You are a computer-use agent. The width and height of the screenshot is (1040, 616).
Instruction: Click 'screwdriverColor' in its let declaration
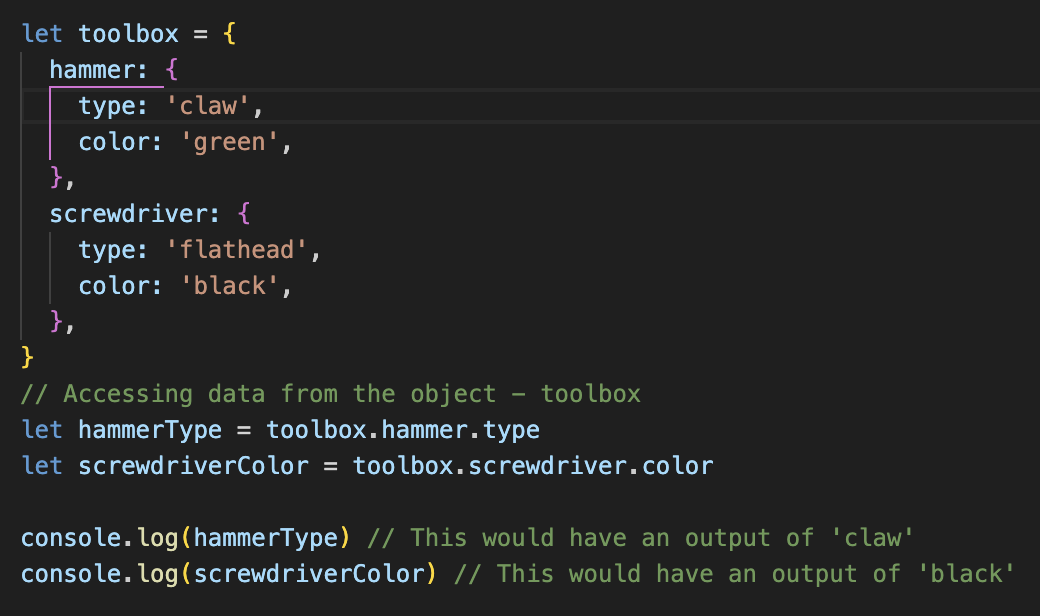(x=194, y=466)
